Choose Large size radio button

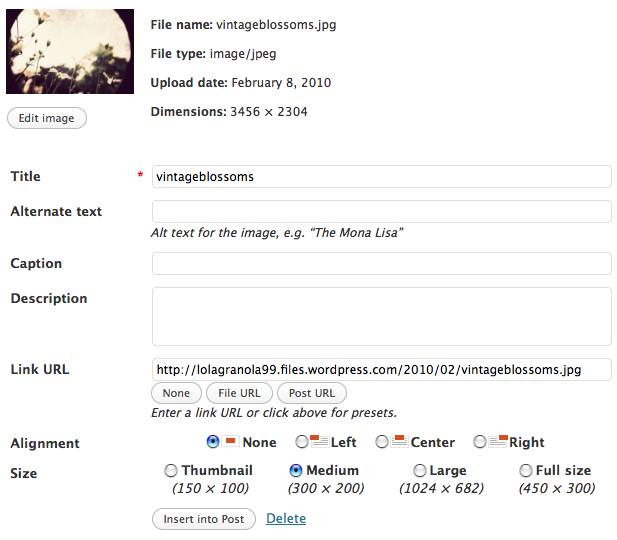pos(420,470)
